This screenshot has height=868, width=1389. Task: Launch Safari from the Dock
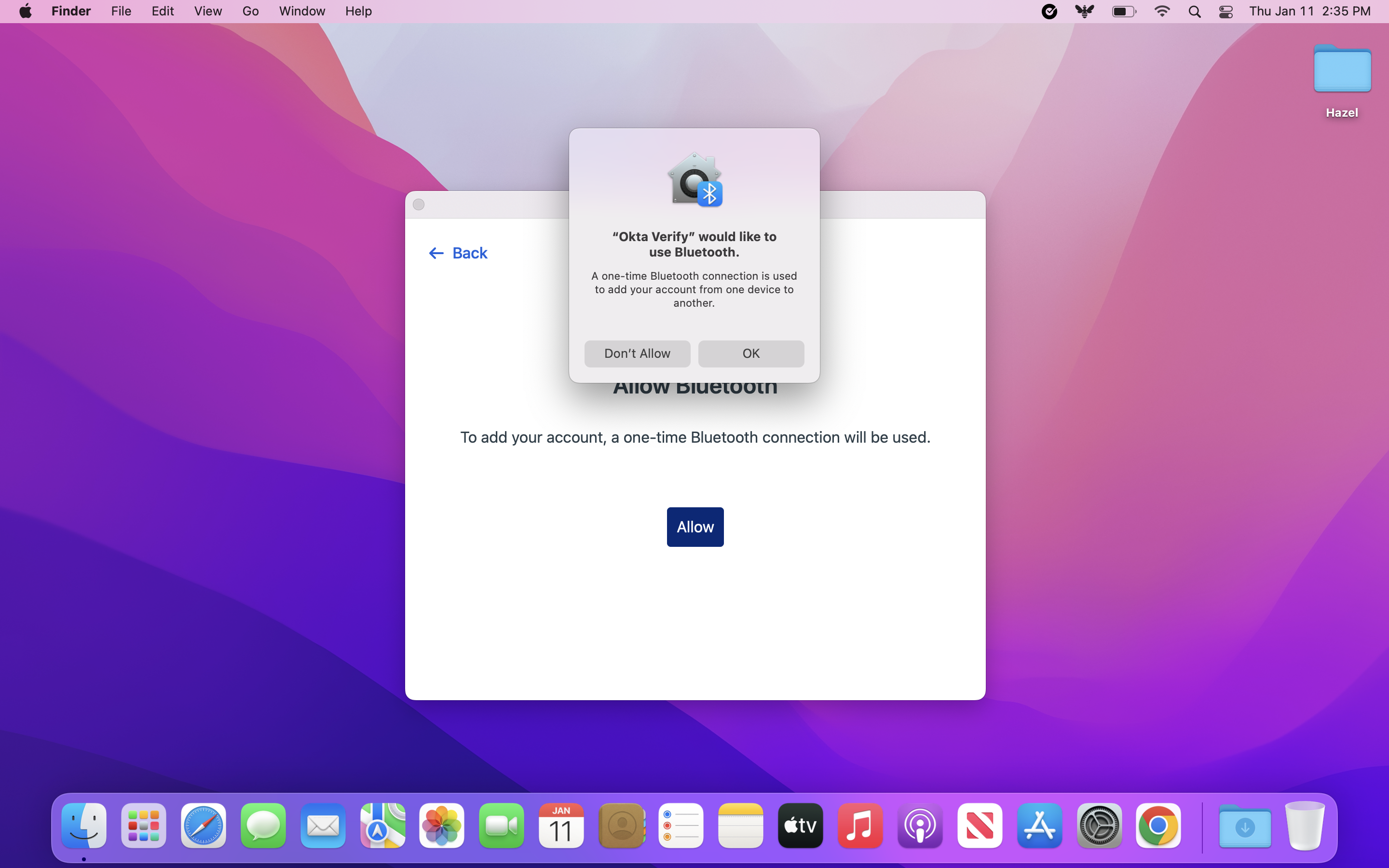click(203, 826)
